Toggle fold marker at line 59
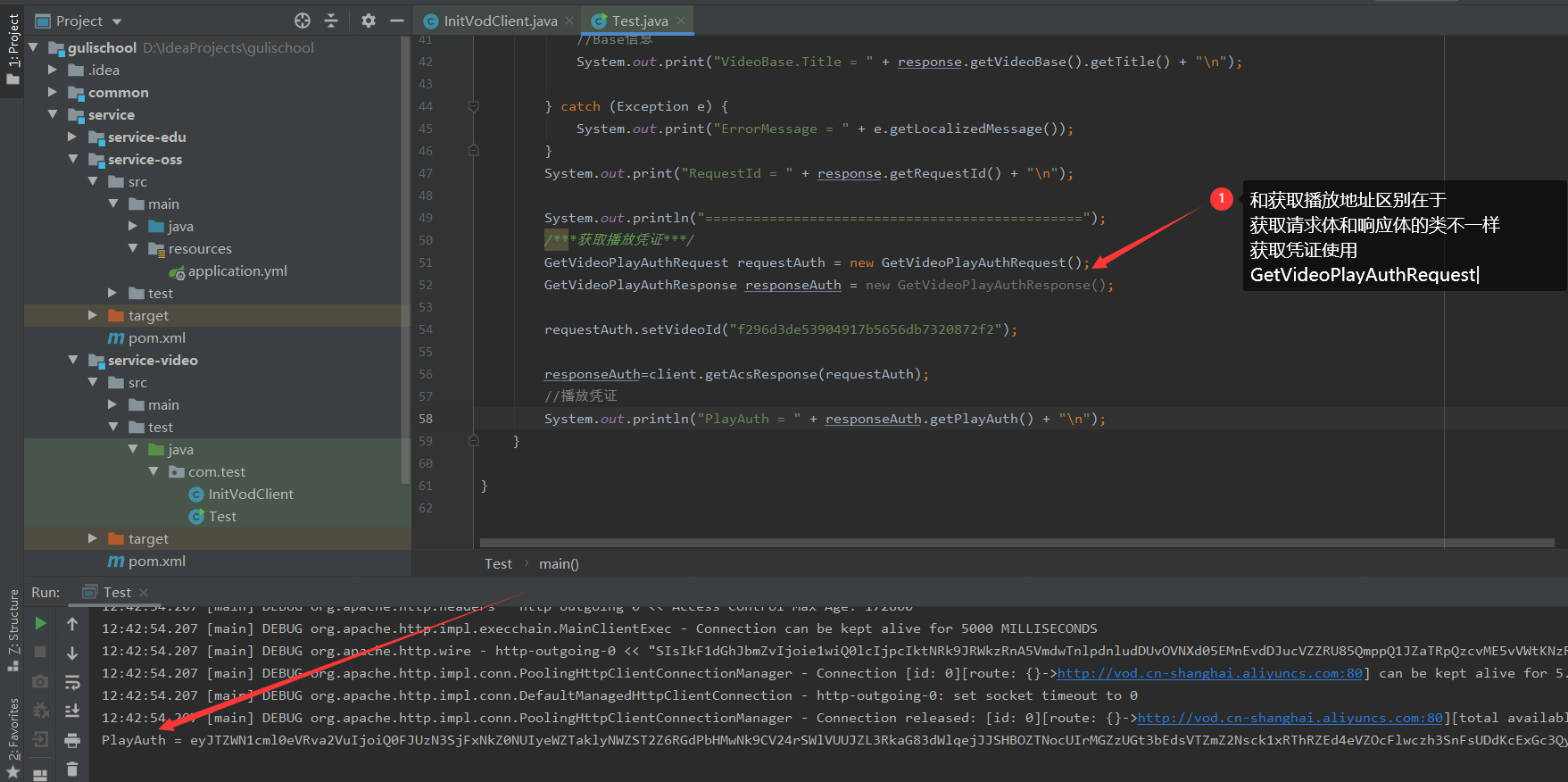 pyautogui.click(x=474, y=441)
